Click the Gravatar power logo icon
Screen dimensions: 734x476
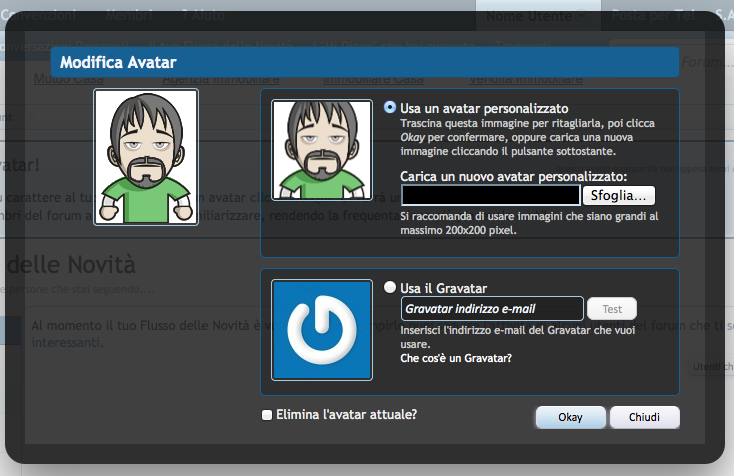tap(322, 330)
